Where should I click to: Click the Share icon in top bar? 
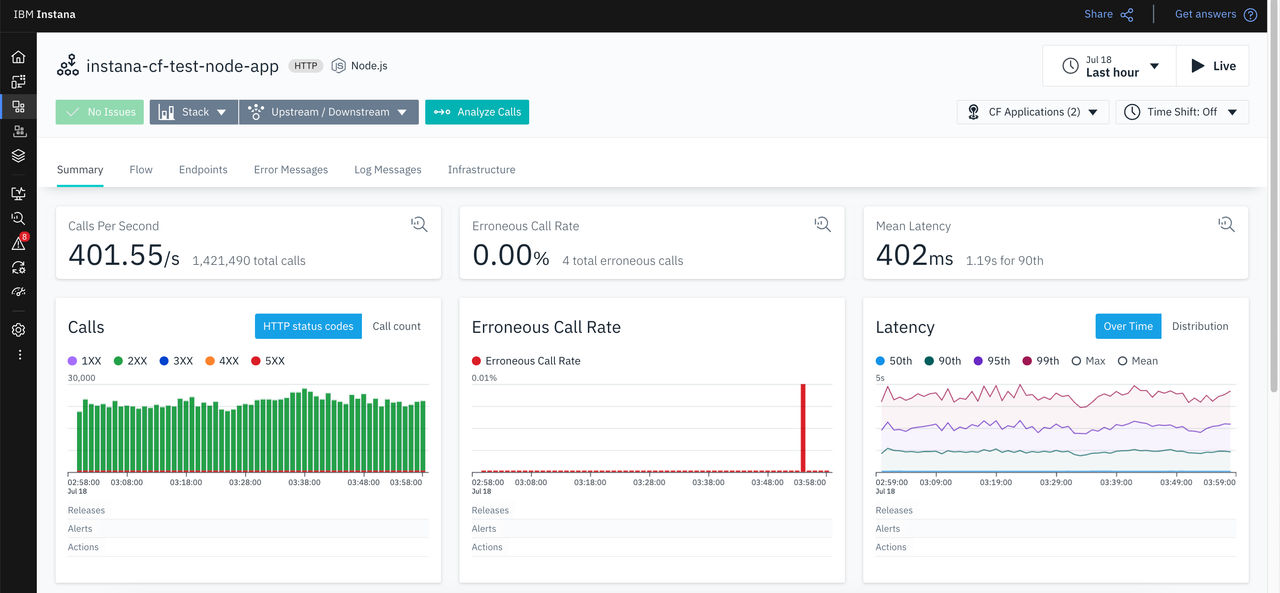pos(1127,14)
